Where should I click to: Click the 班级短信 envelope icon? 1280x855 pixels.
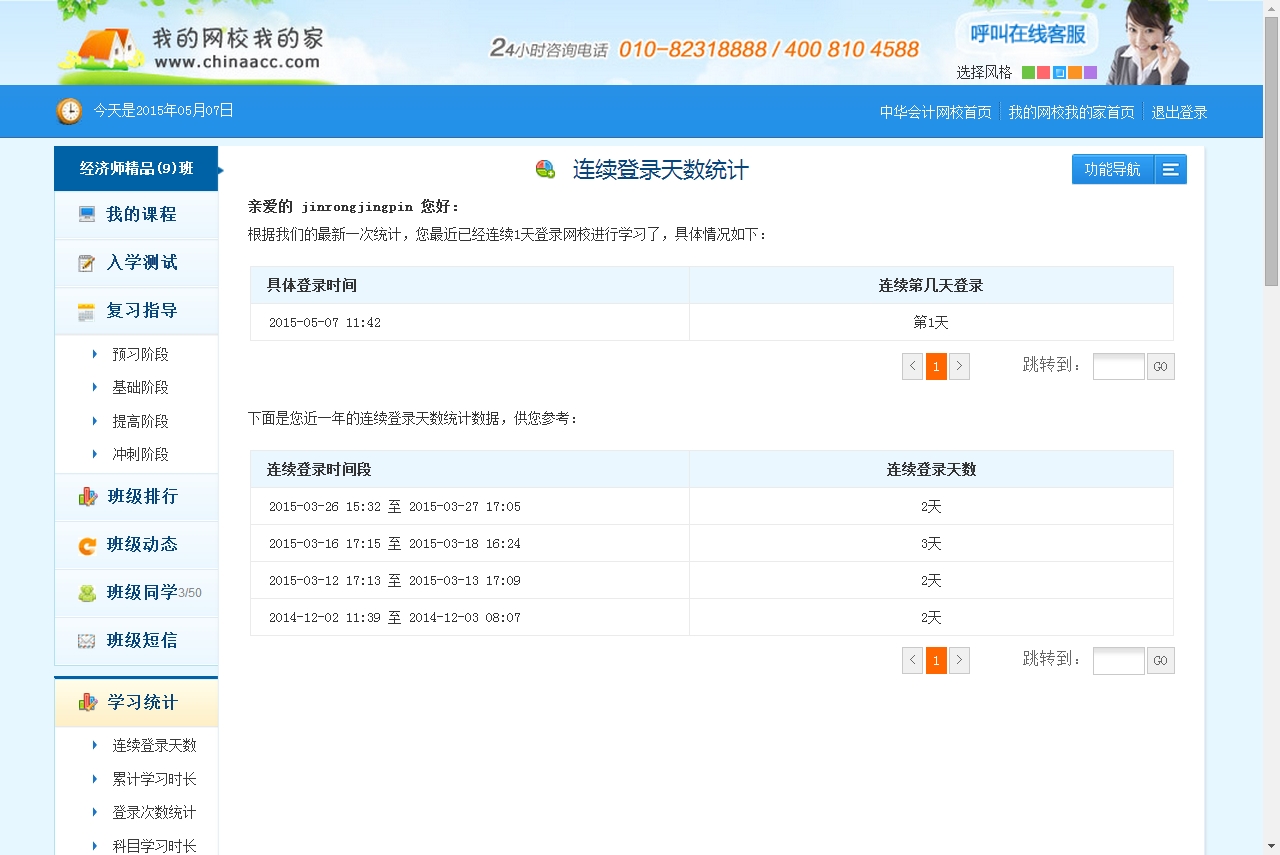pyautogui.click(x=87, y=641)
